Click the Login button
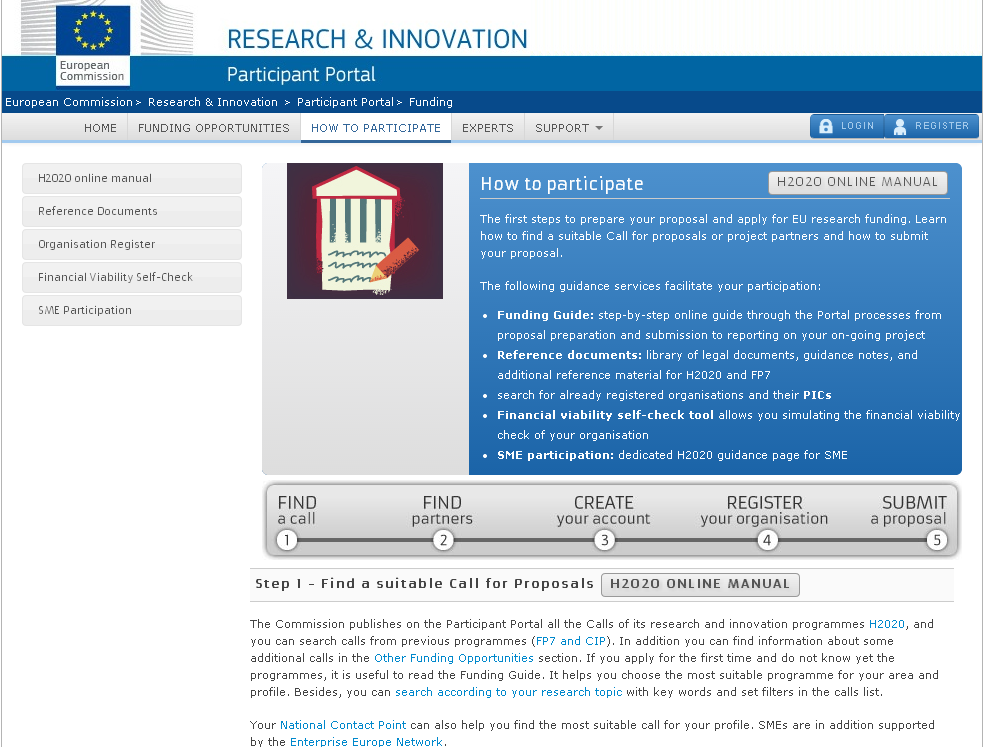This screenshot has height=747, width=988. (x=847, y=126)
